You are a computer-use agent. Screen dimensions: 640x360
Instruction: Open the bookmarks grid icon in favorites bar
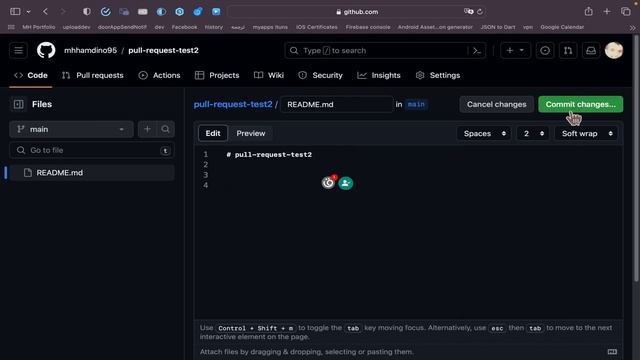pyautogui.click(x=11, y=27)
